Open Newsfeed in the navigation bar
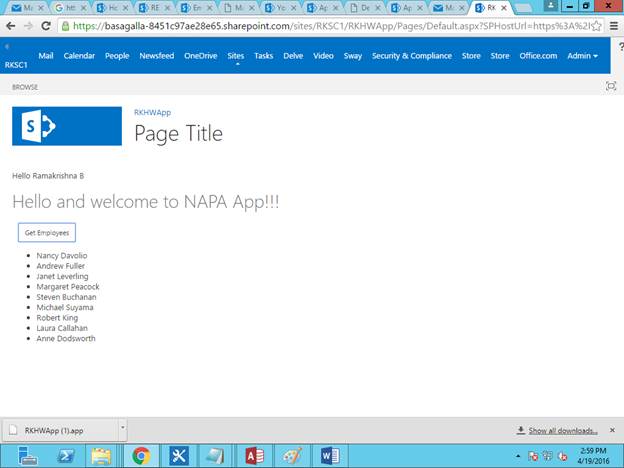The image size is (624, 468). 157,56
